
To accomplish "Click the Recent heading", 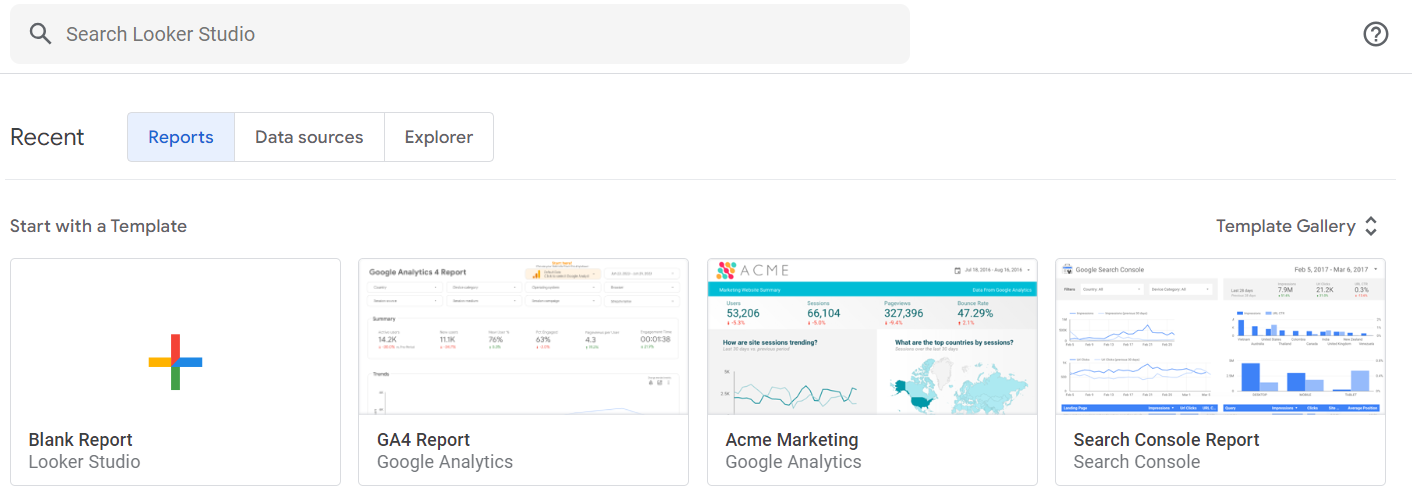I will coord(47,137).
